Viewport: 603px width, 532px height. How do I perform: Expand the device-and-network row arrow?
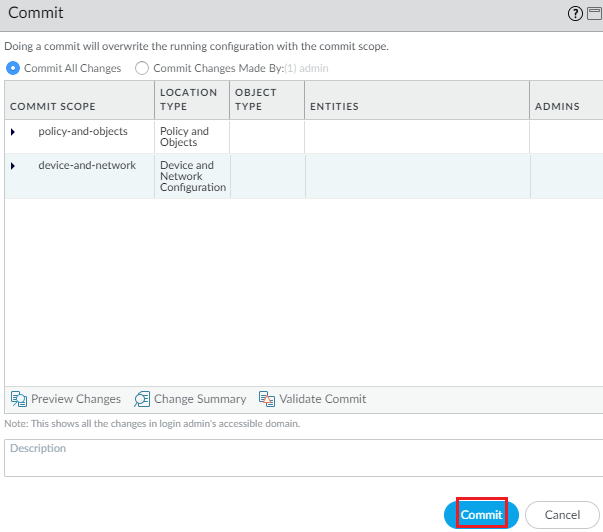tap(13, 166)
